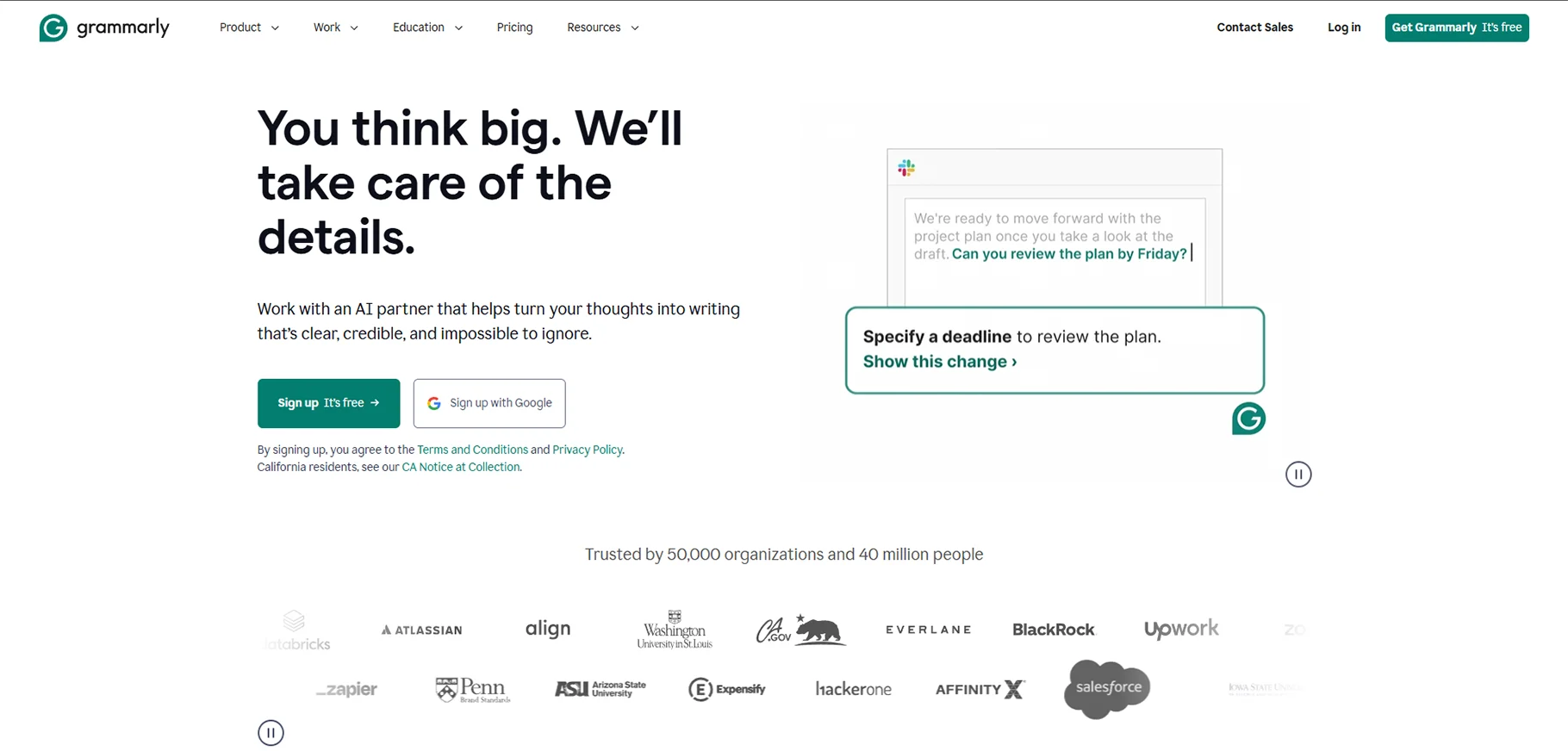Open the Education dropdown
This screenshot has height=751, width=1568.
(x=427, y=28)
